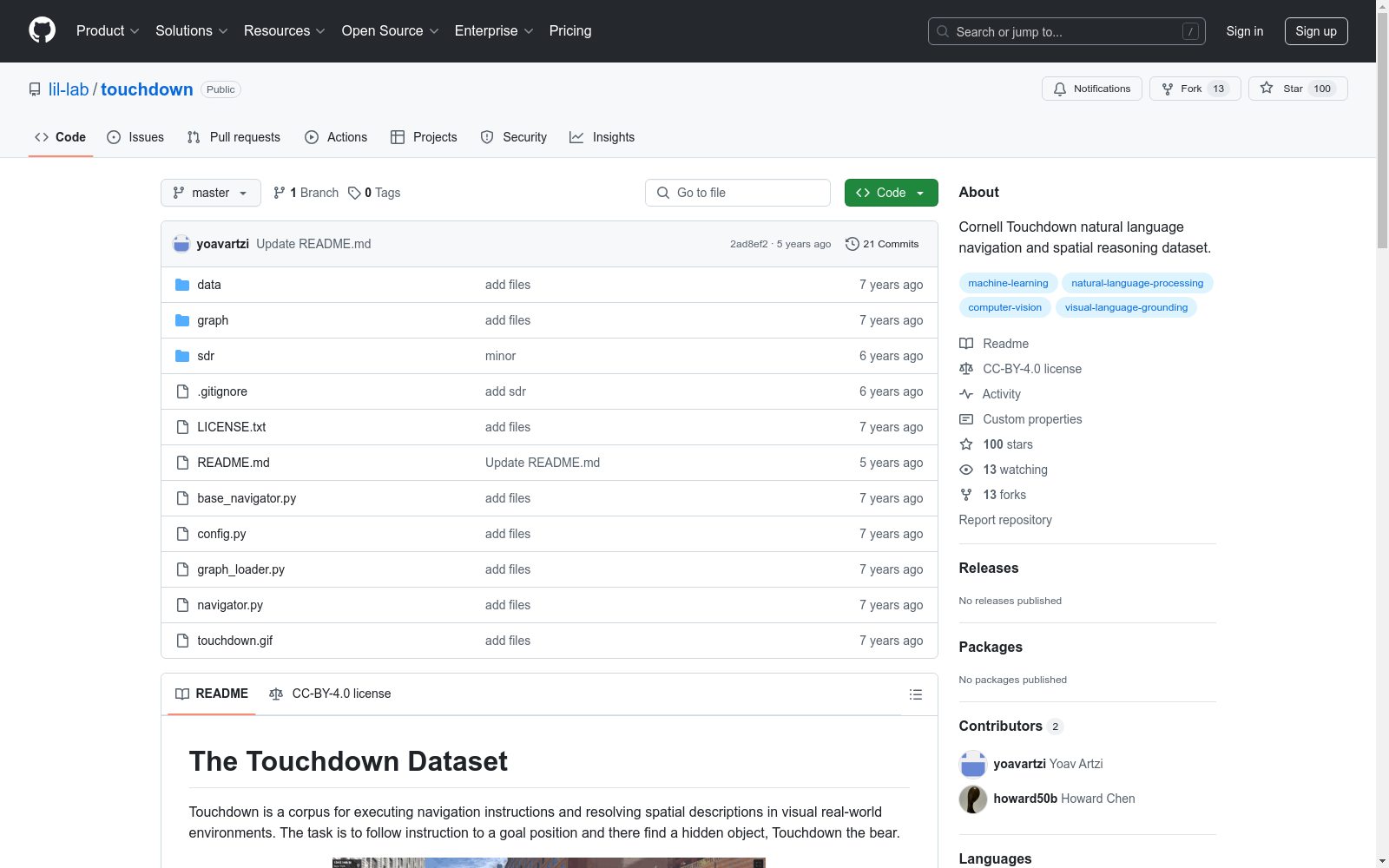The height and width of the screenshot is (868, 1389).
Task: Click the repository book icon beside lil-lab
Action: click(x=35, y=89)
